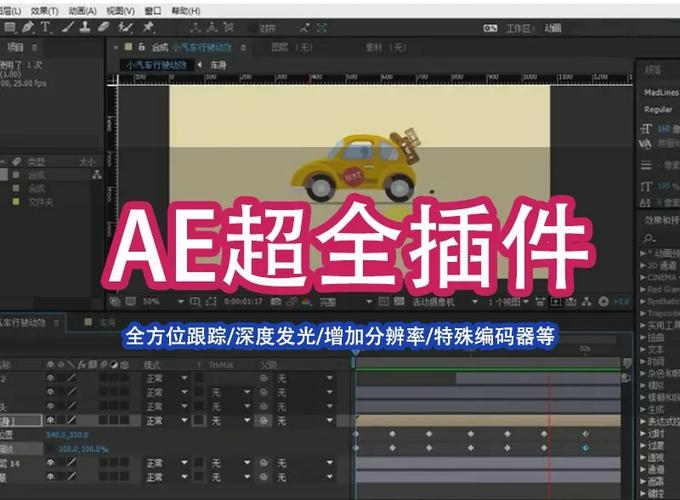Click the parent pick whip on 车身 layer
The height and width of the screenshot is (500, 680).
(264, 420)
